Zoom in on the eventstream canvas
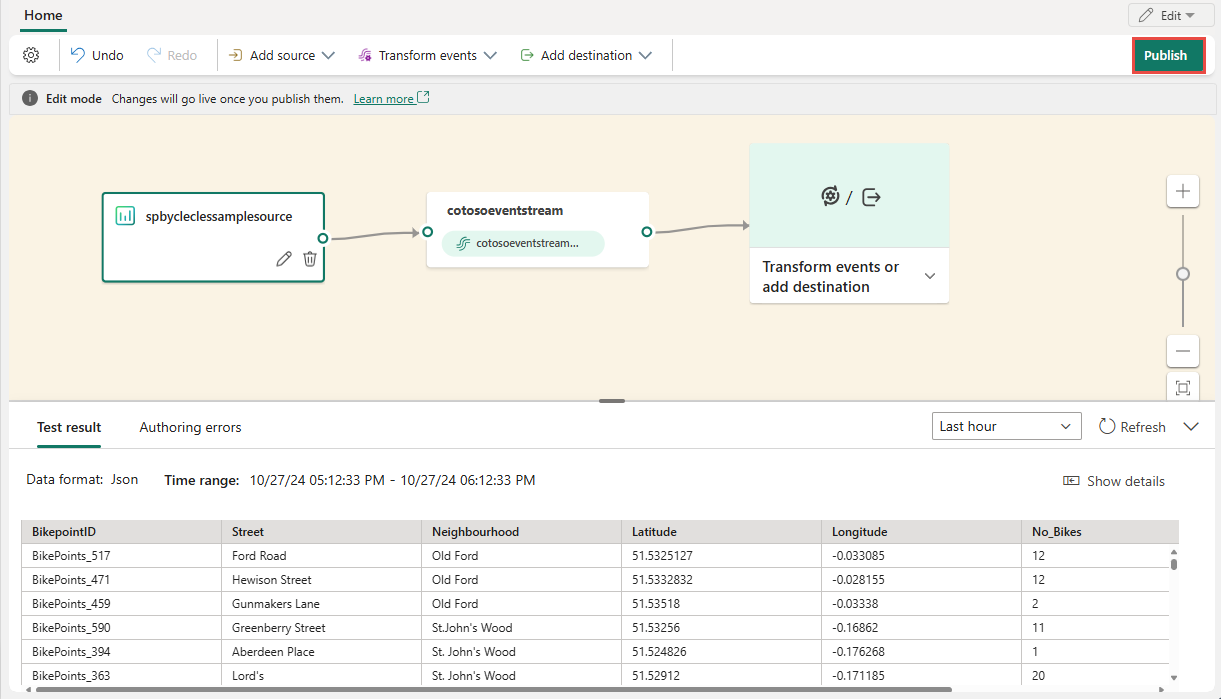Image resolution: width=1221 pixels, height=699 pixels. tap(1183, 191)
